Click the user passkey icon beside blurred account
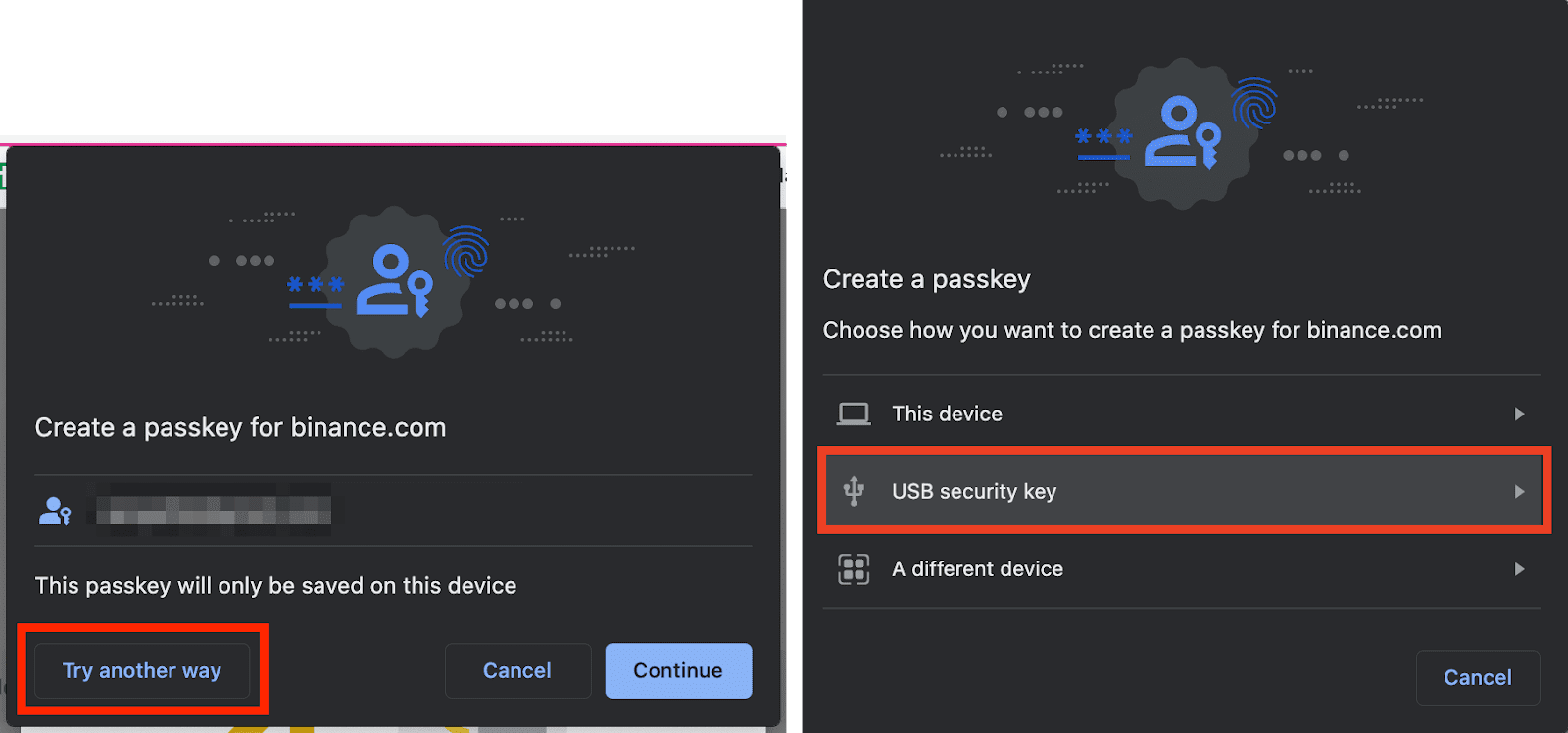Viewport: 1568px width, 733px height. tap(55, 511)
